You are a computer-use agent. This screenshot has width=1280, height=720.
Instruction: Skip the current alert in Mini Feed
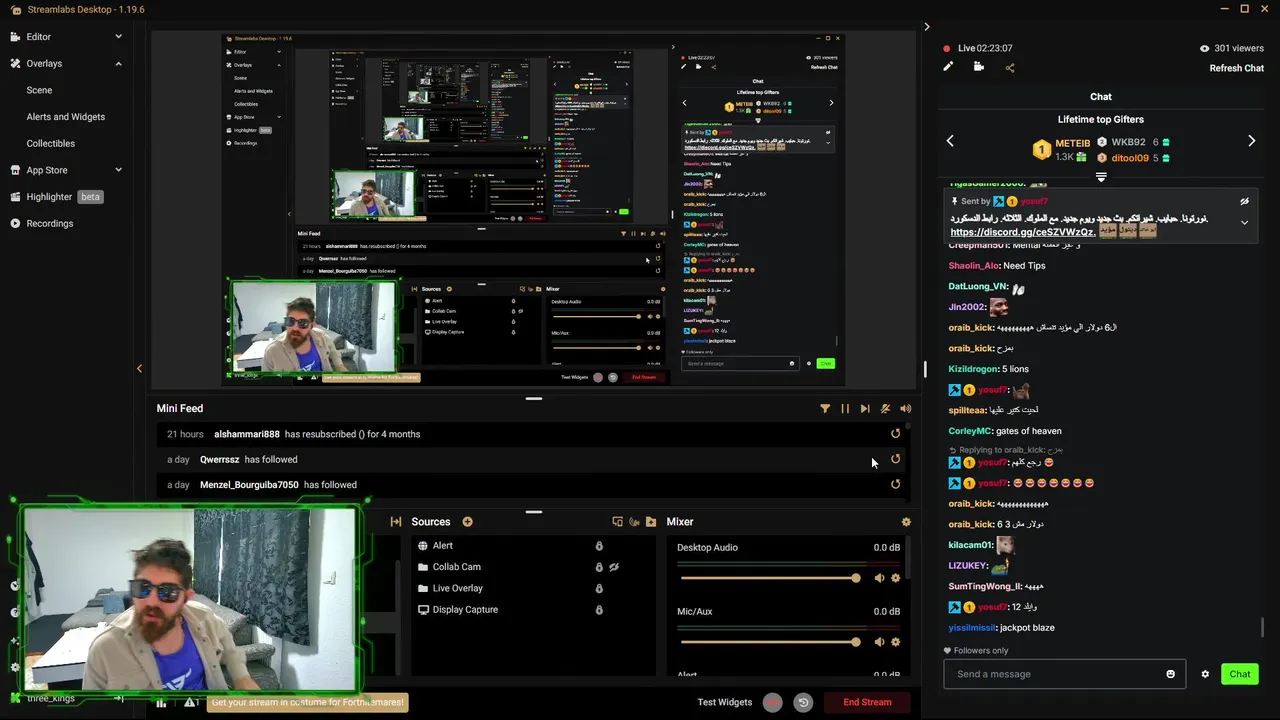point(865,408)
